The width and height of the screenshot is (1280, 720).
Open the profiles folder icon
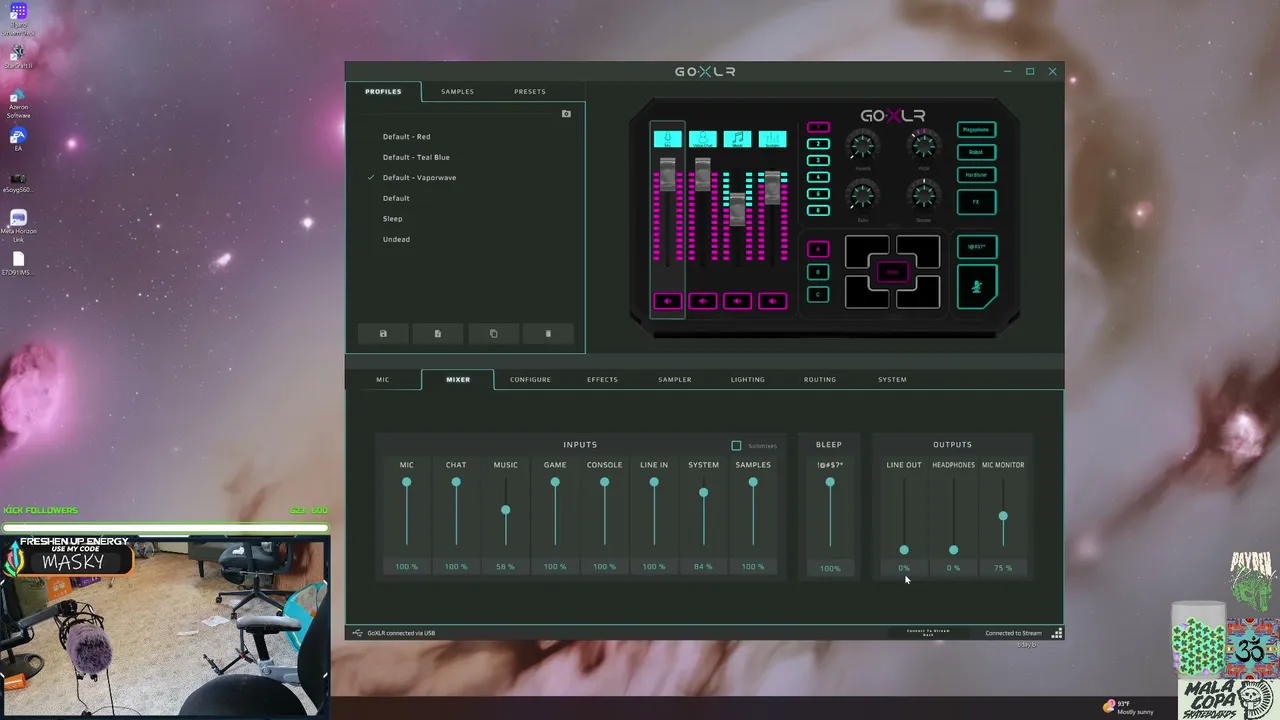pos(566,114)
